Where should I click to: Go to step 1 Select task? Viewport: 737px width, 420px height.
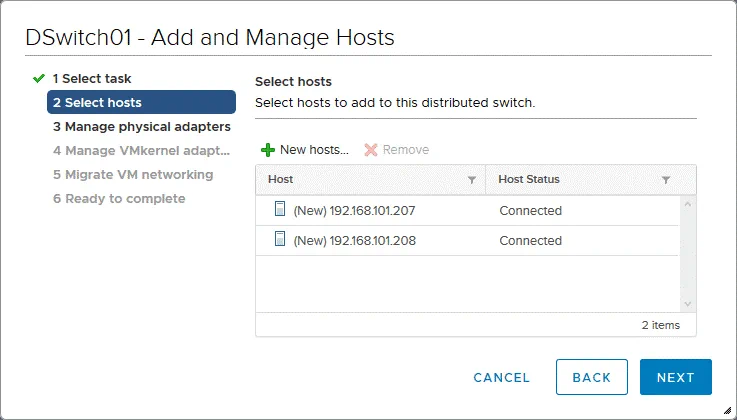(x=91, y=78)
